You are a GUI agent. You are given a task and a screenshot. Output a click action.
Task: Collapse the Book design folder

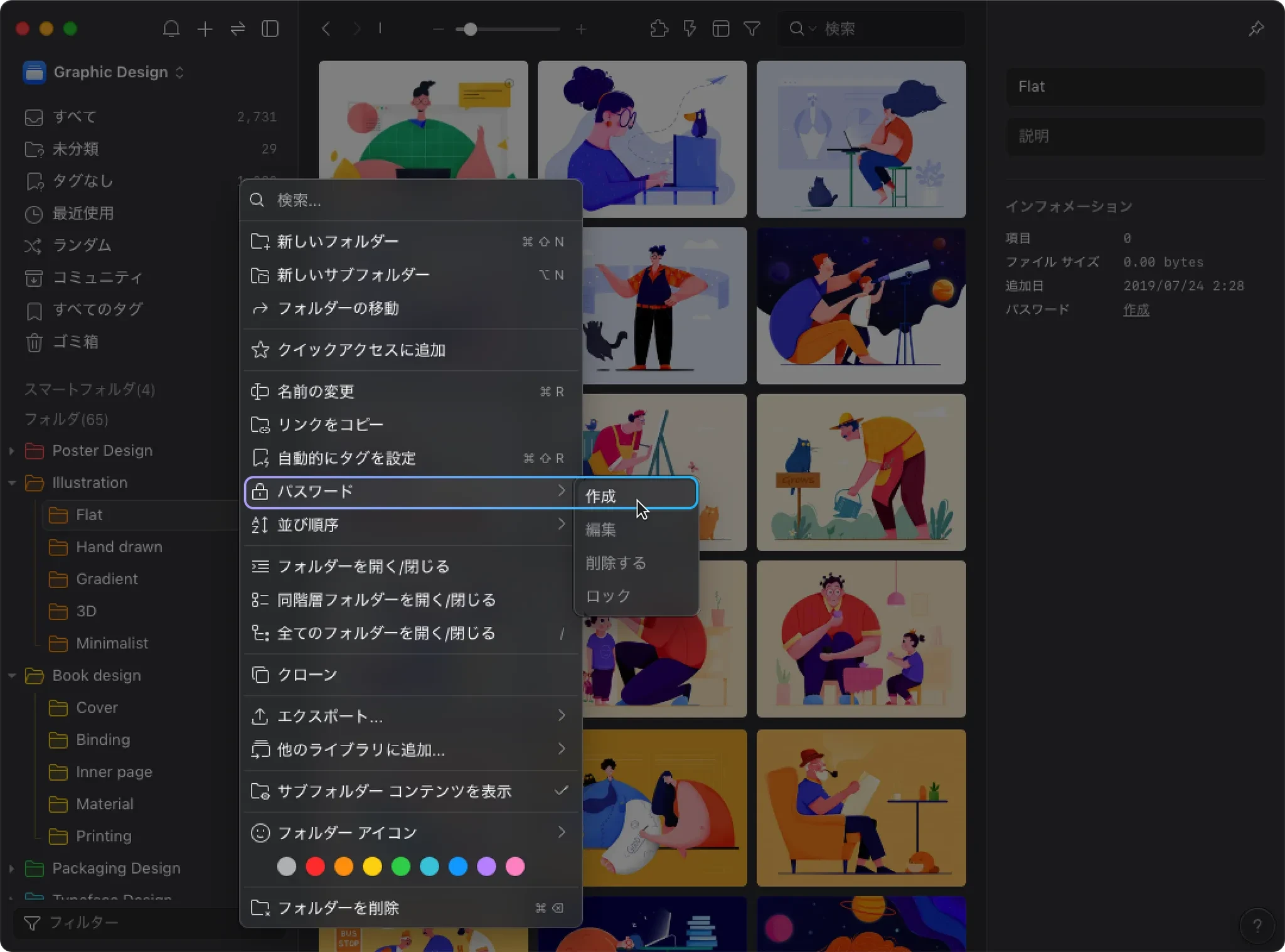pyautogui.click(x=11, y=675)
